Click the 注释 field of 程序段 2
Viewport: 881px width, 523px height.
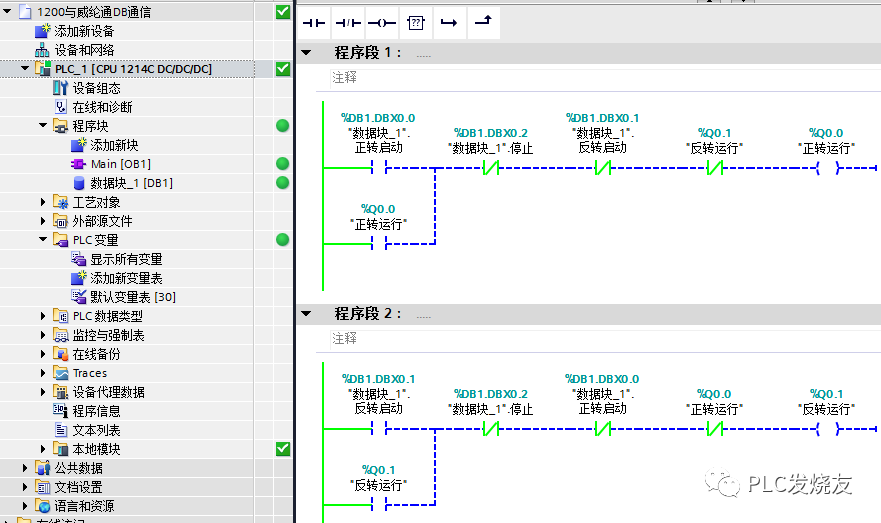coord(605,338)
